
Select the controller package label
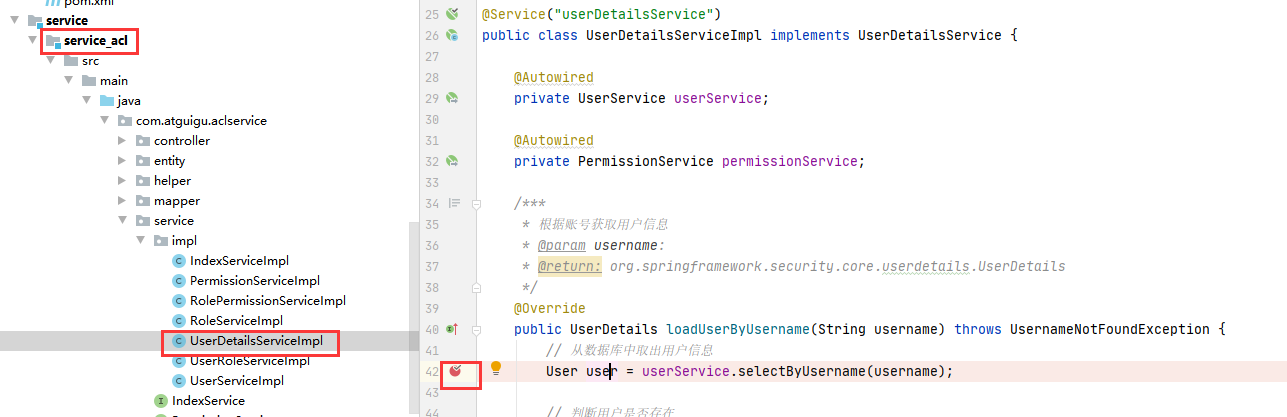point(182,140)
